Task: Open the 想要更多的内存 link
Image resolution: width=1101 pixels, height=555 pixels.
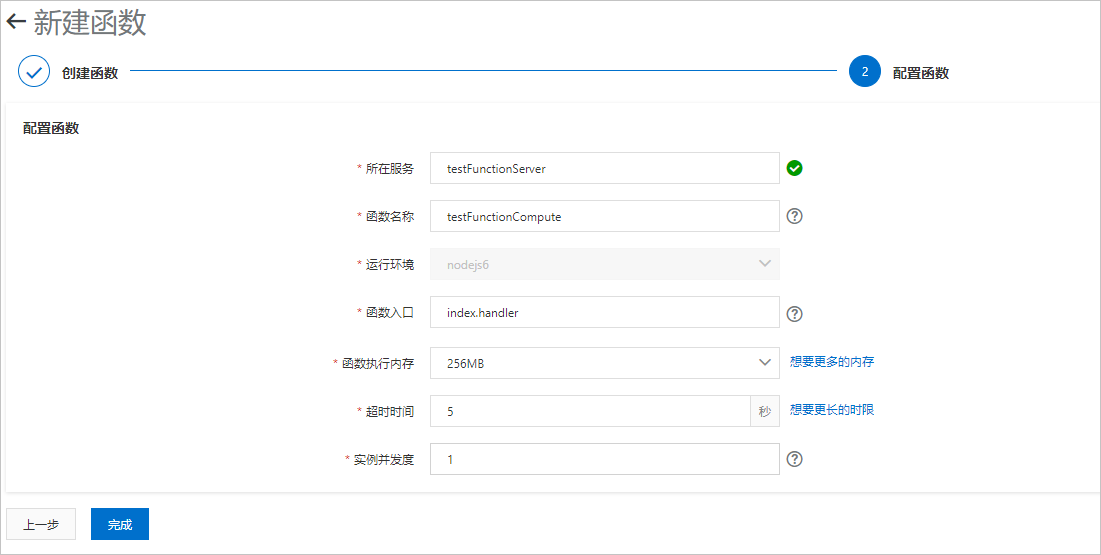Action: click(832, 362)
